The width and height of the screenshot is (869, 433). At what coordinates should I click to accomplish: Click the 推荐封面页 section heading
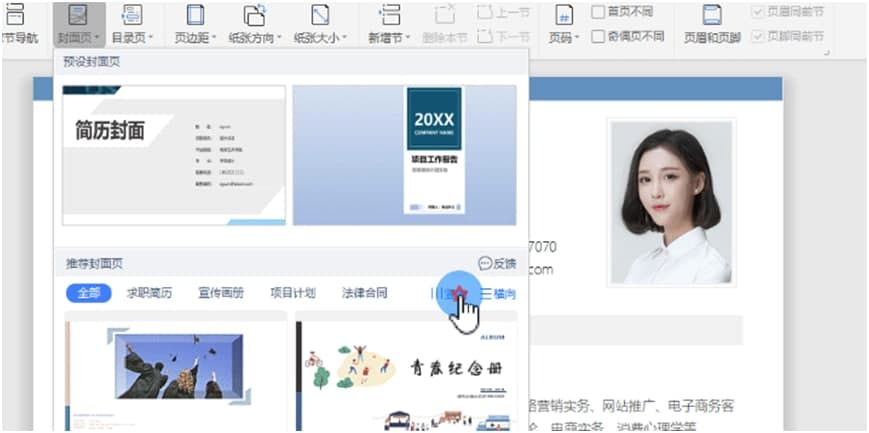tap(93, 264)
